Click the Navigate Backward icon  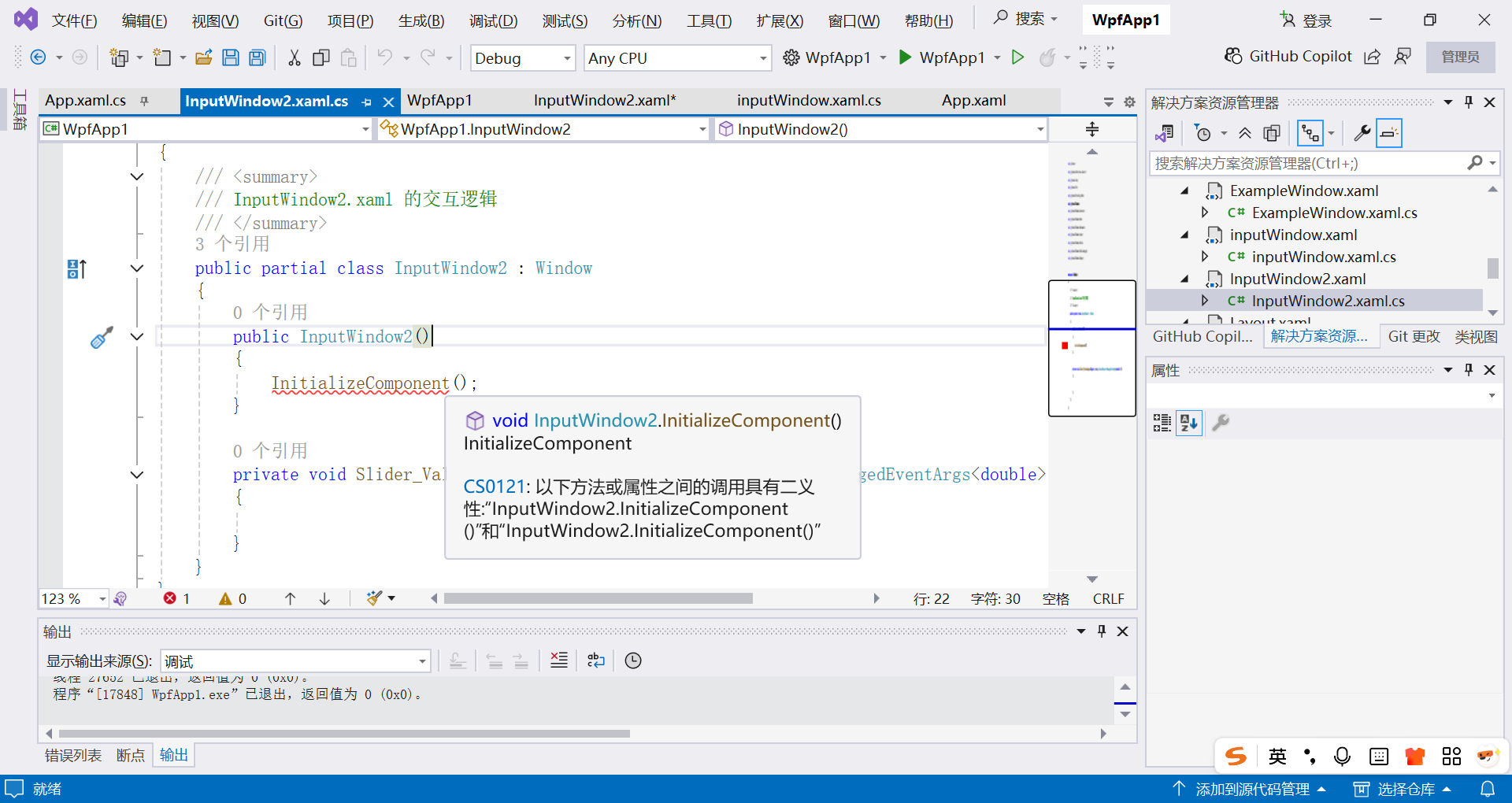point(38,57)
